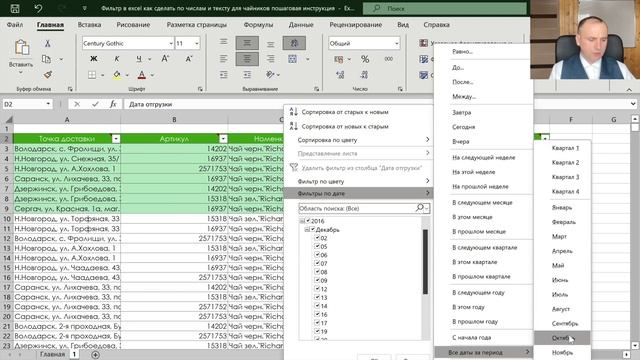The width and height of the screenshot is (640, 360).
Task: Decrease font size with small A icon
Action: [x=189, y=59]
